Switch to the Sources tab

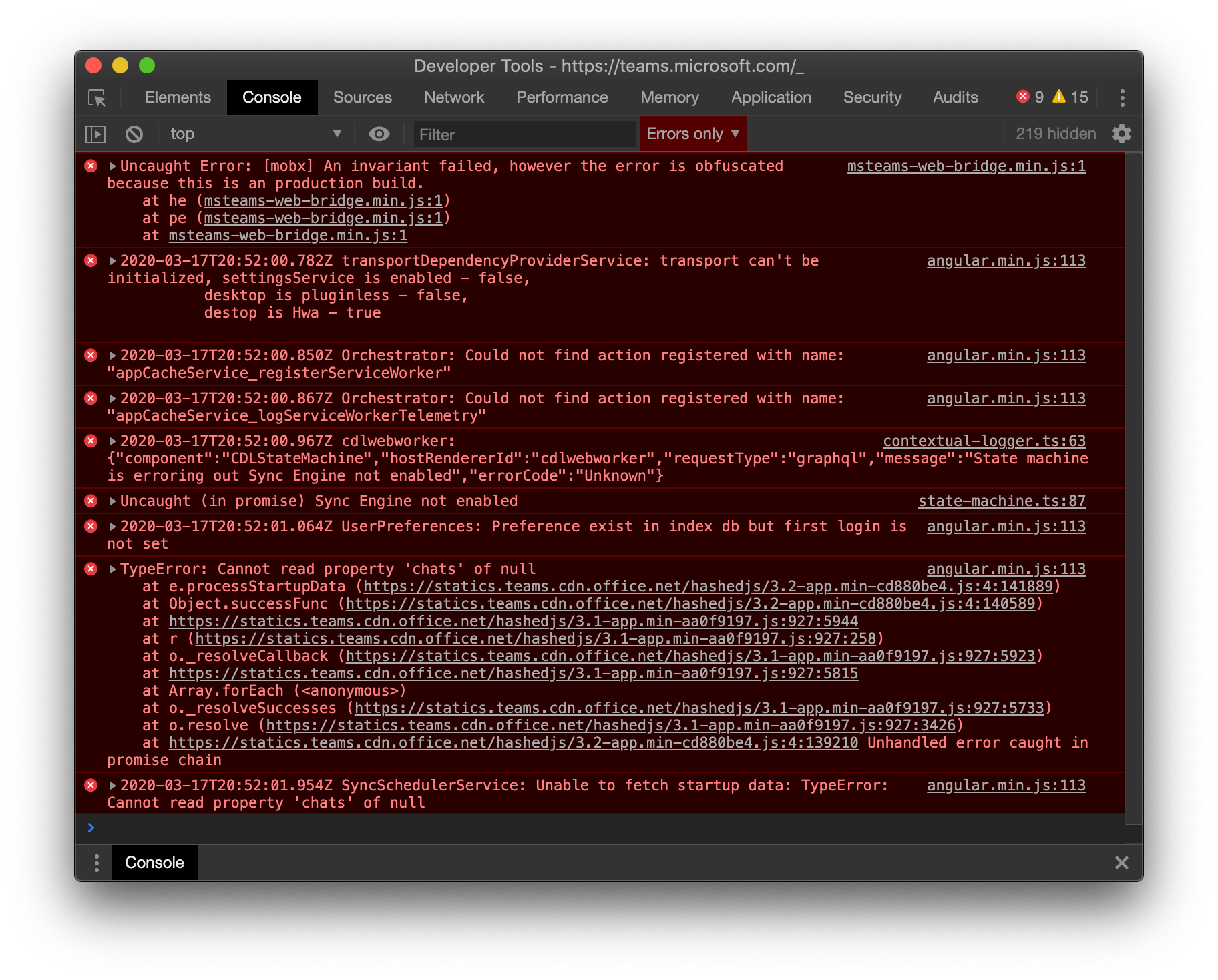click(363, 97)
